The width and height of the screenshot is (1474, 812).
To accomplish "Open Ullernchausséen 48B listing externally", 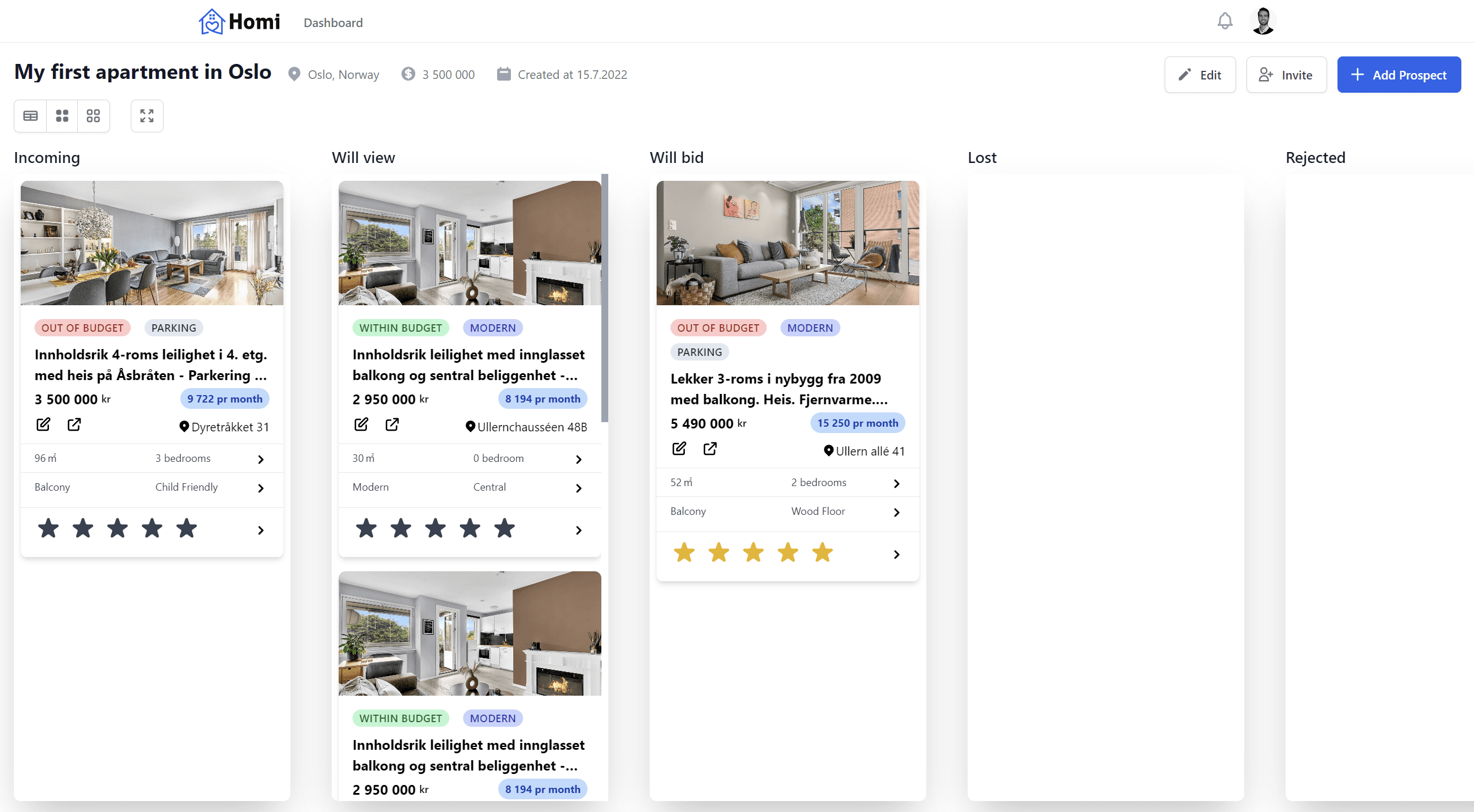I will (x=392, y=425).
